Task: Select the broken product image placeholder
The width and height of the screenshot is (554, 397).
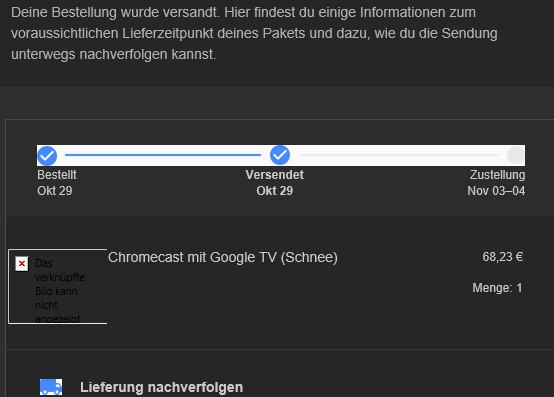Action: point(58,286)
